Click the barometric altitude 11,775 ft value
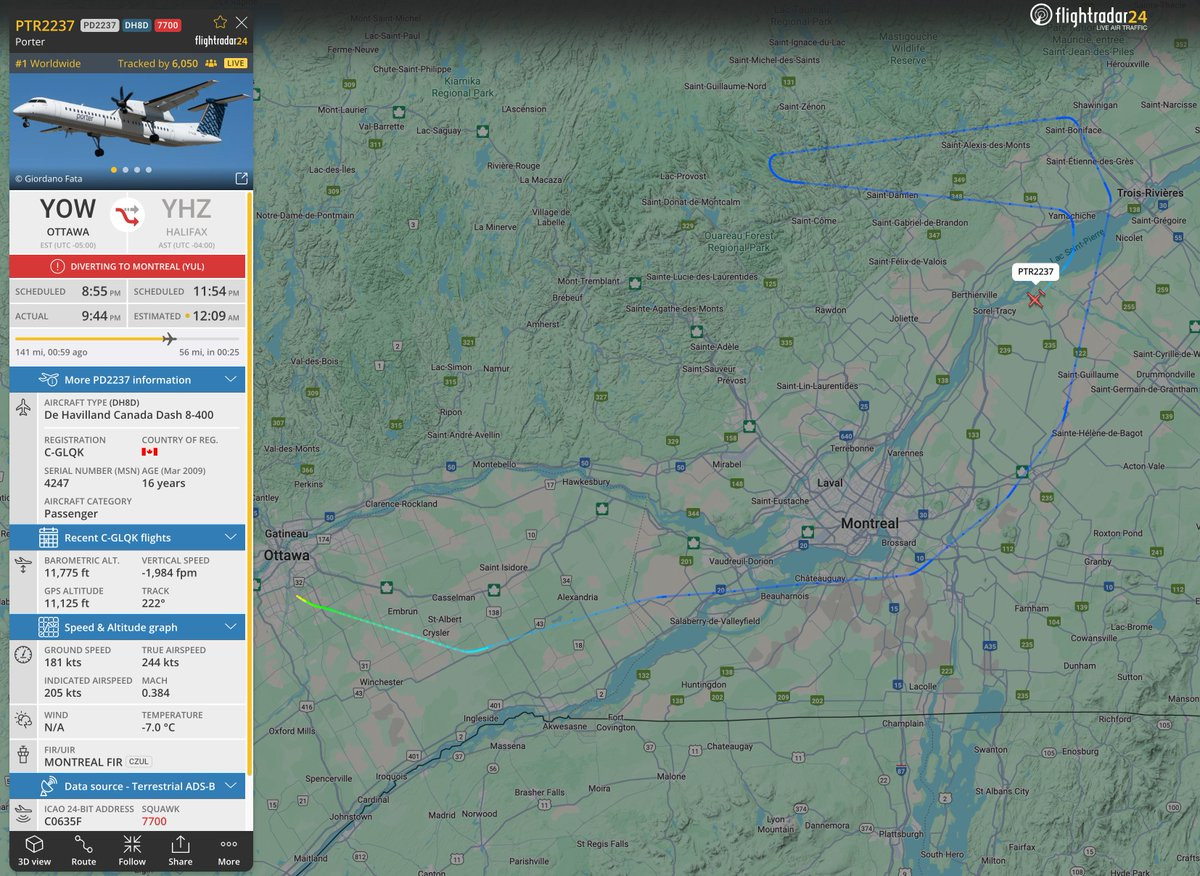 (x=67, y=573)
